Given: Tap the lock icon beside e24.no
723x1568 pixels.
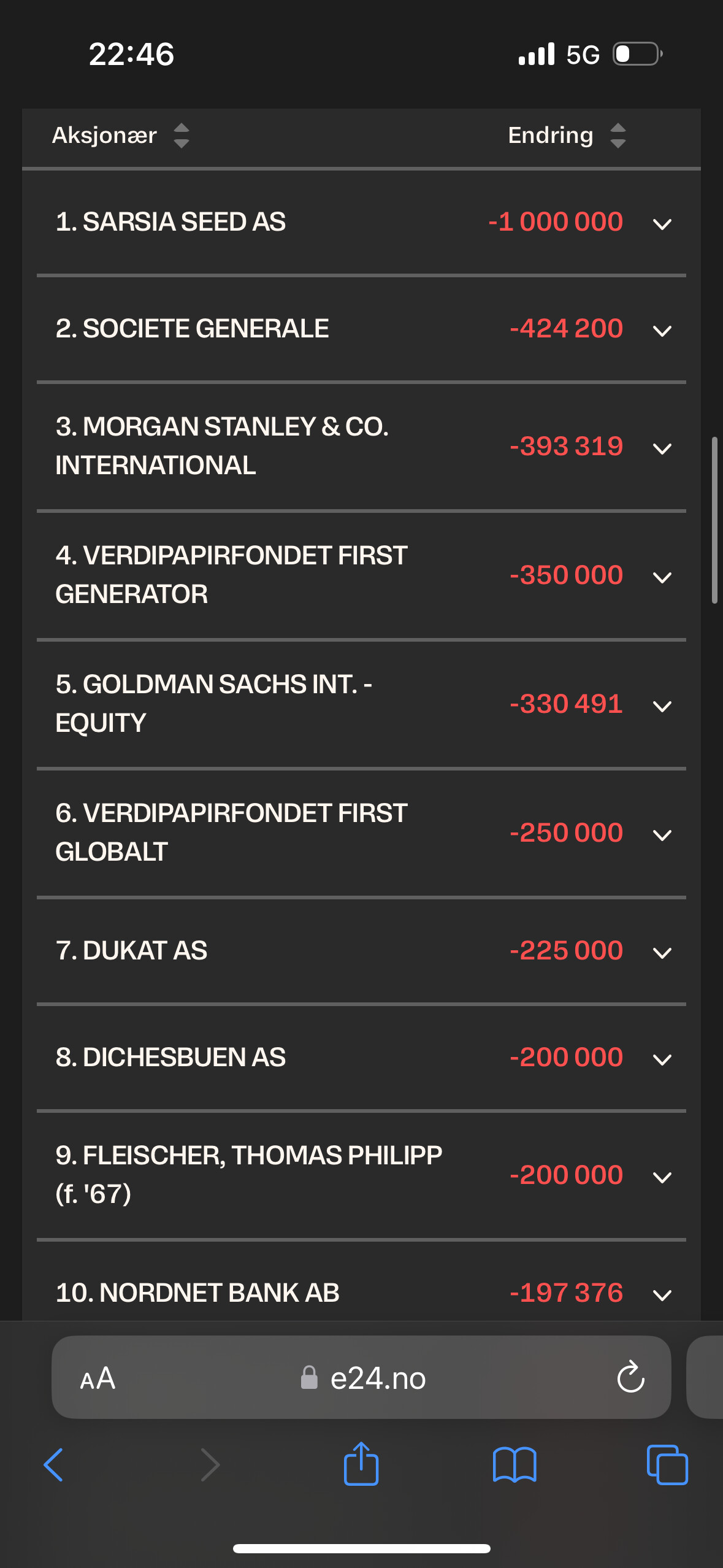Looking at the screenshot, I should click(x=309, y=1377).
